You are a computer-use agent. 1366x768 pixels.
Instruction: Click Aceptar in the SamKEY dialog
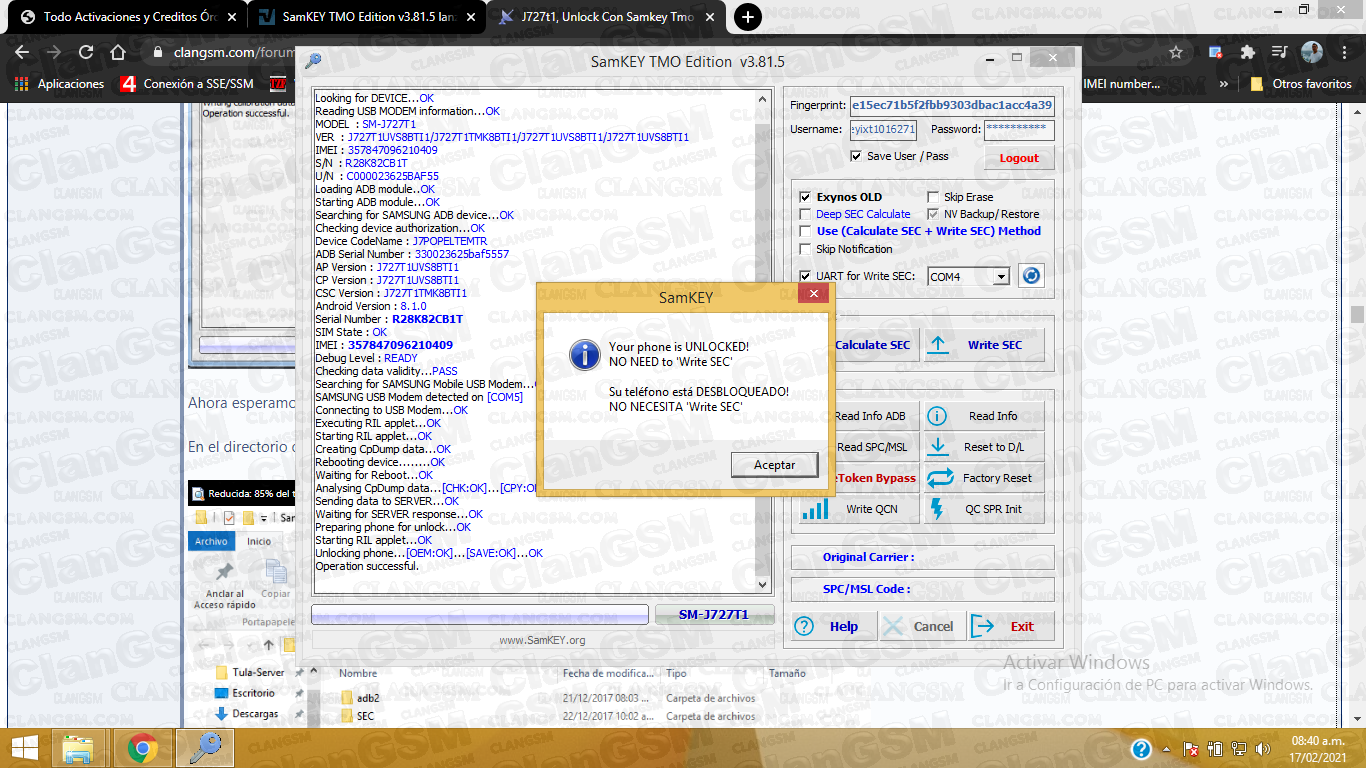click(x=774, y=465)
